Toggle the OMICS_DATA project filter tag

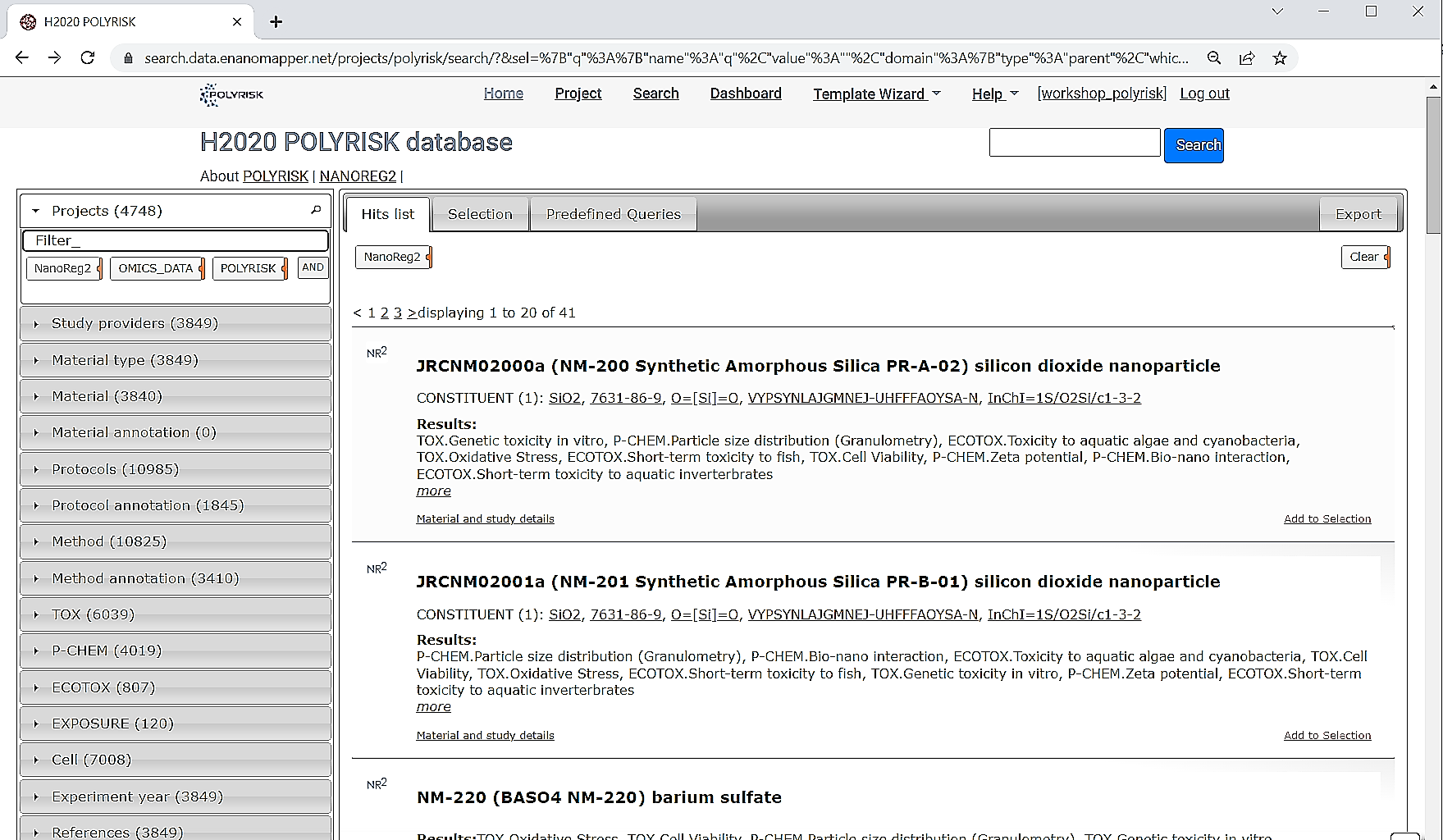[x=156, y=268]
